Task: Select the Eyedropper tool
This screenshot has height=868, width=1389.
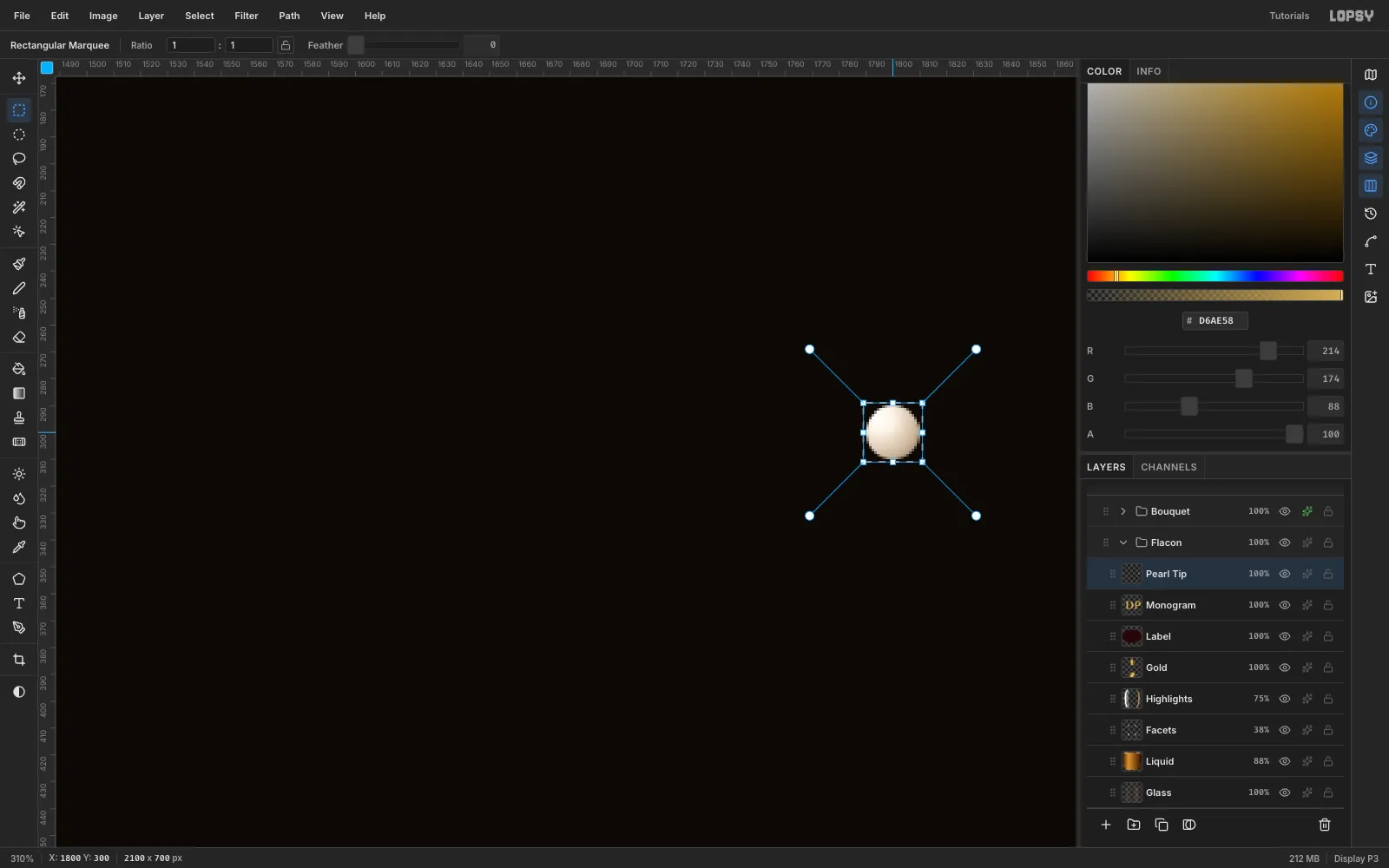Action: point(19,547)
